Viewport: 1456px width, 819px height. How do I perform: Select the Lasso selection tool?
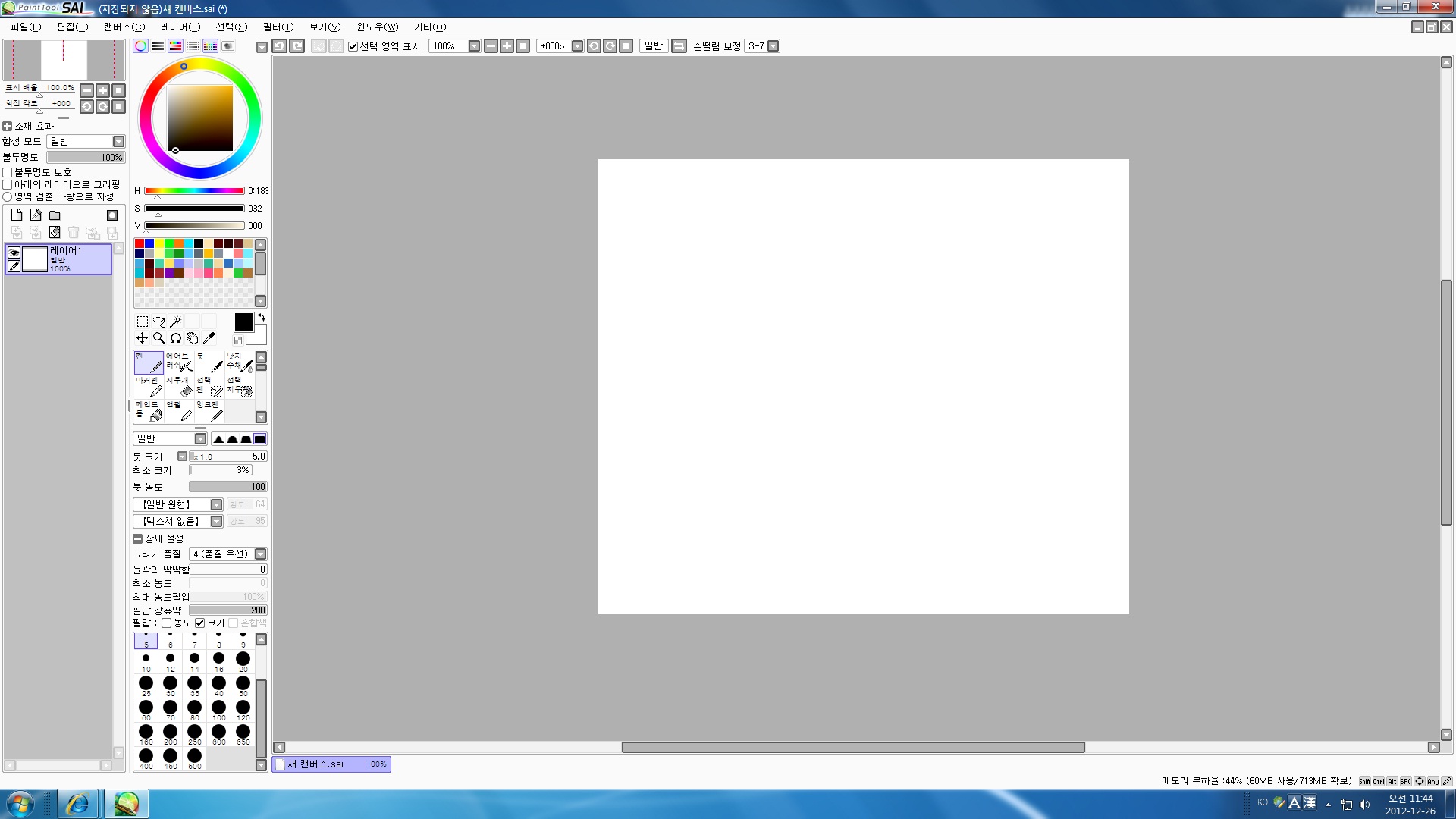158,322
